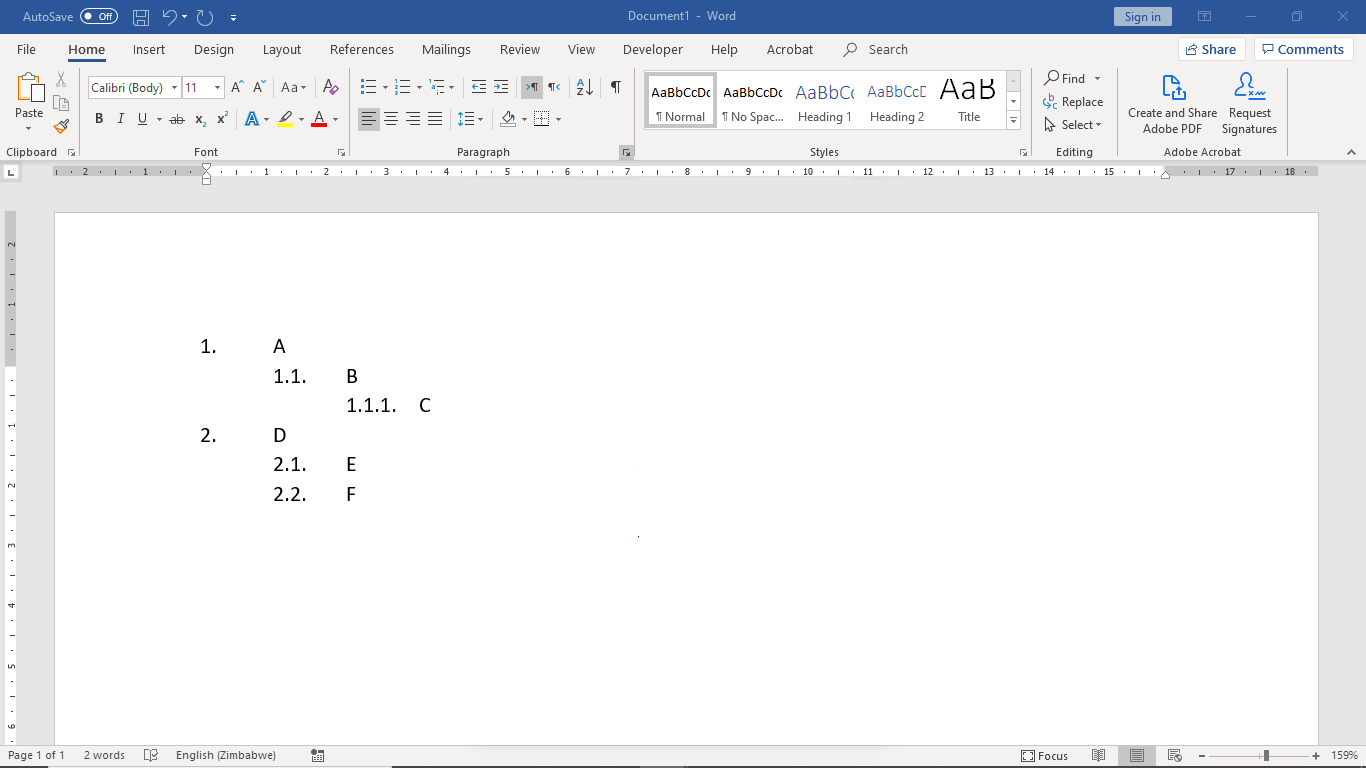1366x768 pixels.
Task: Click the Bullets list icon
Action: click(x=368, y=87)
